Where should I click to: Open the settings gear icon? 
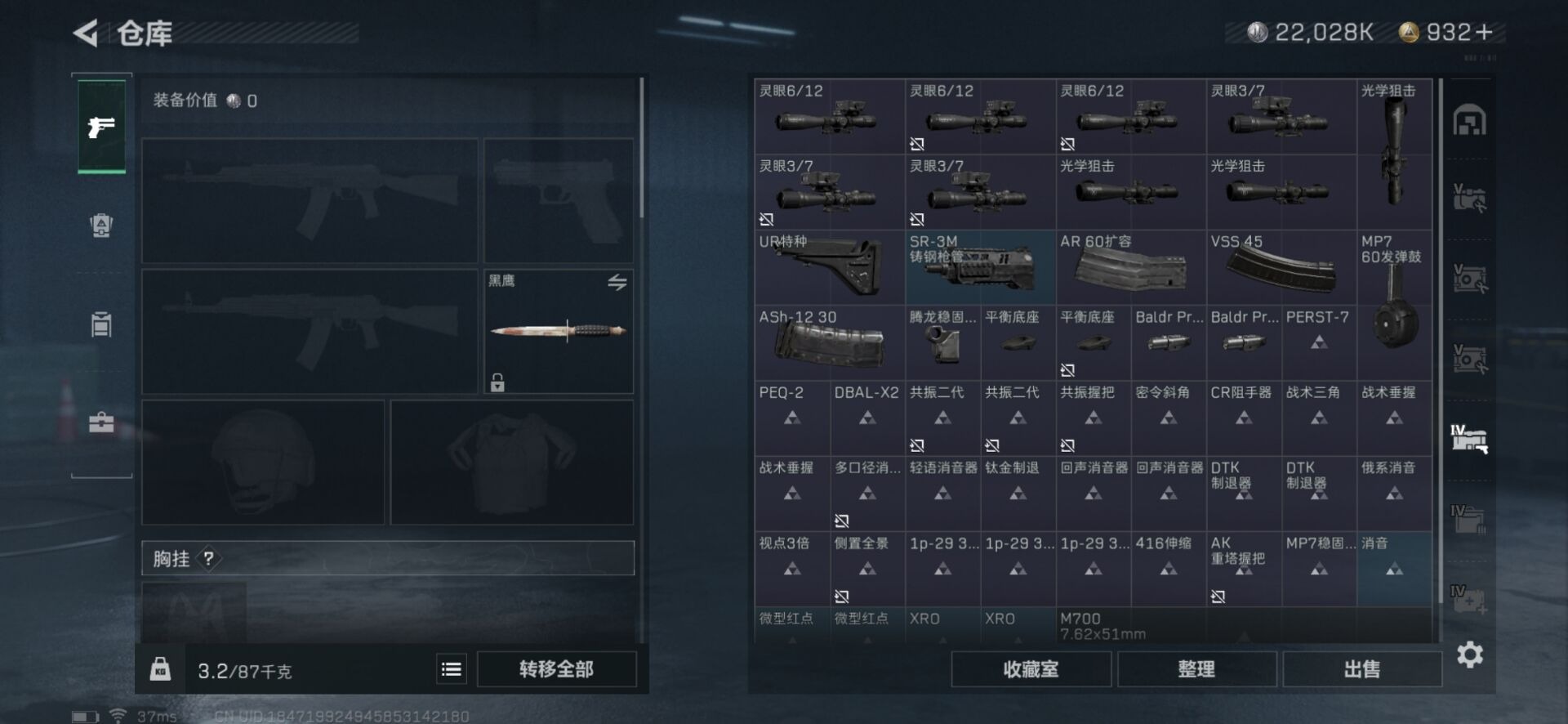tap(1470, 655)
